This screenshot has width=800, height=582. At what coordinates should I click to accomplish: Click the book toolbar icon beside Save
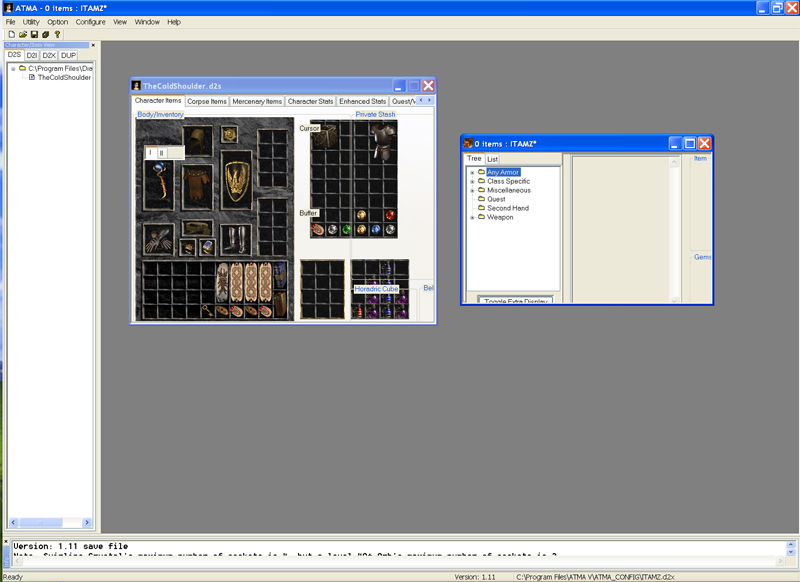click(x=45, y=34)
